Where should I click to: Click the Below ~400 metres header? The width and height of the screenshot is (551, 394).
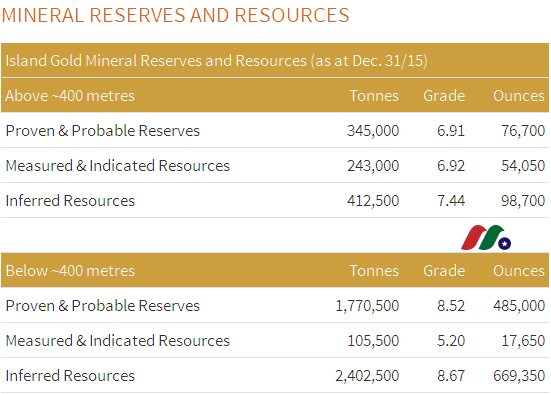coord(70,271)
